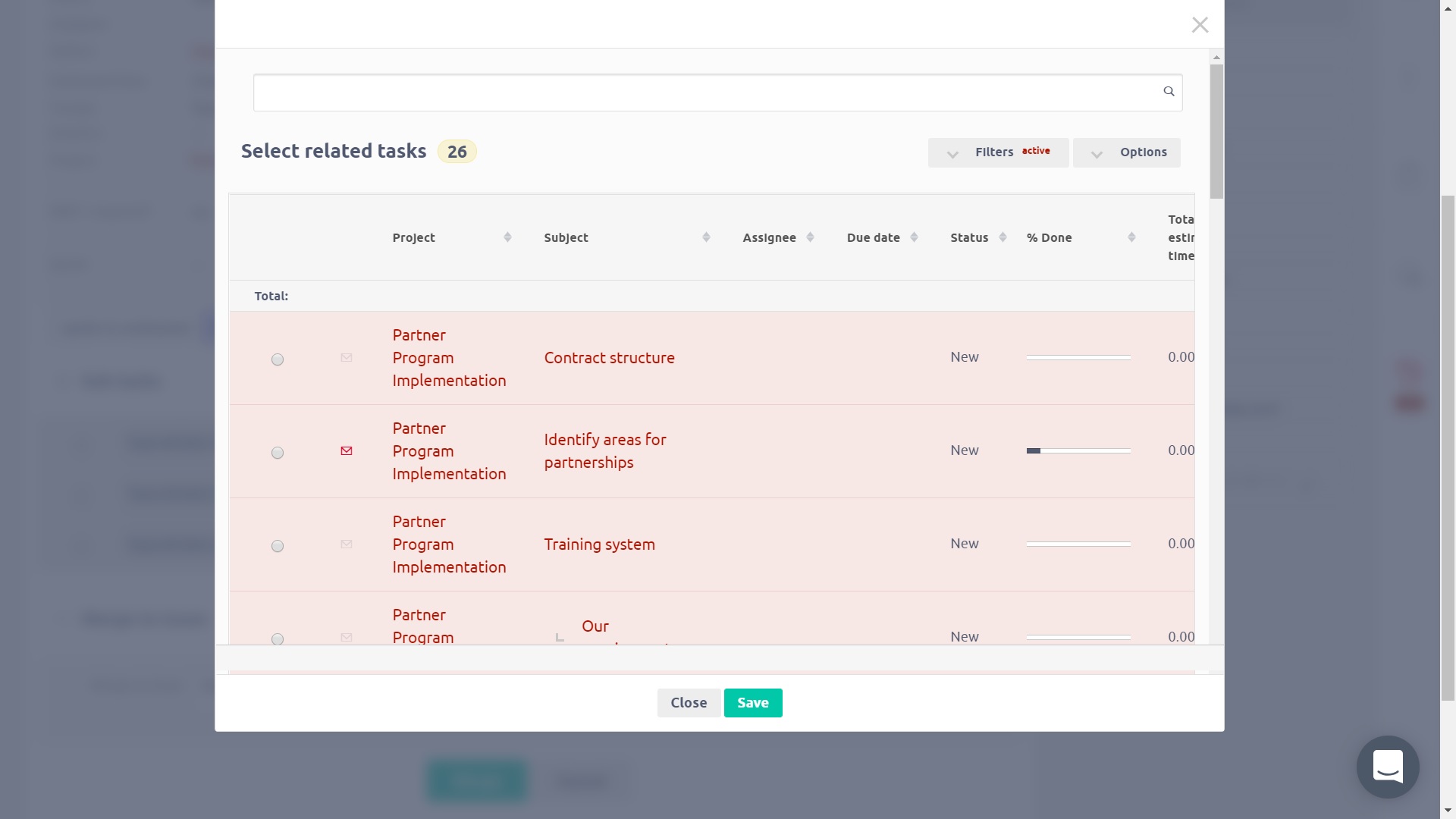Screen dimensions: 1456x819
Task: Select Identify areas for partnerships radio
Action: pos(278,453)
